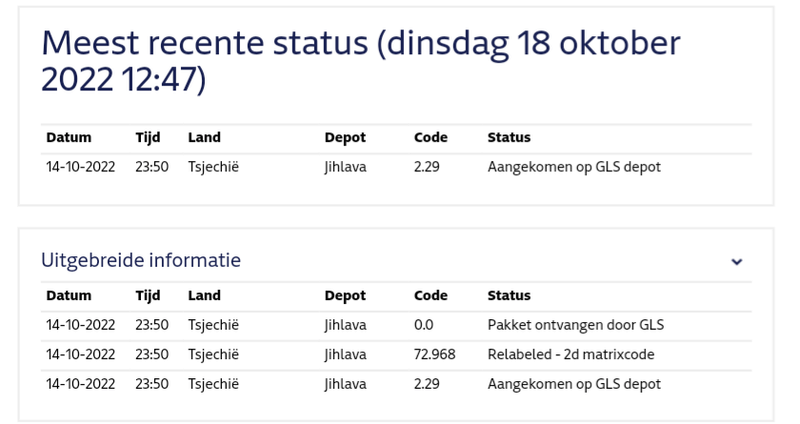The width and height of the screenshot is (800, 424).
Task: Click Code header in Uitgebreide informatie table
Action: [430, 296]
